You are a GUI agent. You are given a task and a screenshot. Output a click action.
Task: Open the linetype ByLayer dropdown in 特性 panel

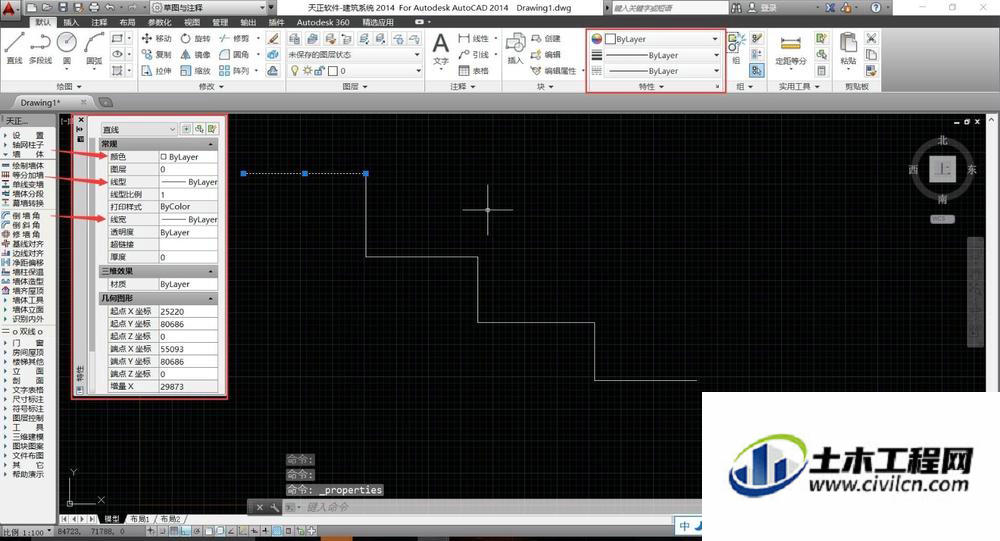coord(662,71)
